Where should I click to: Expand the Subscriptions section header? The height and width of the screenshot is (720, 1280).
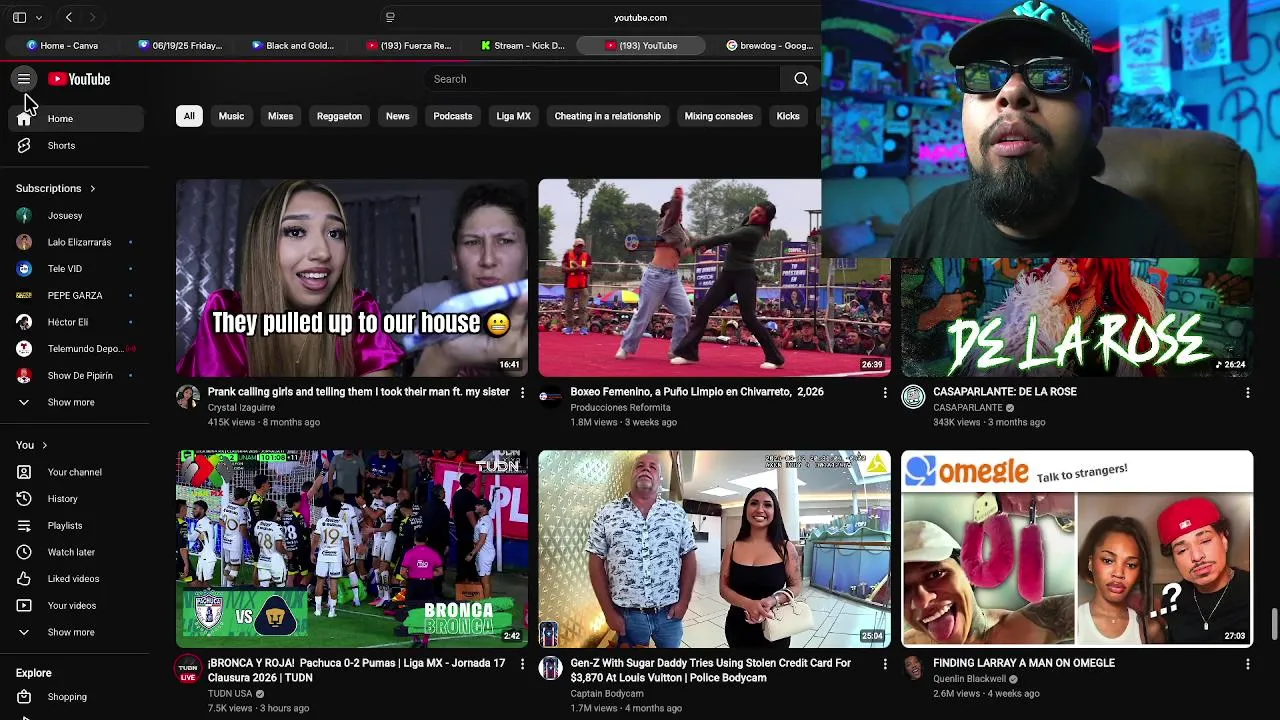click(56, 189)
